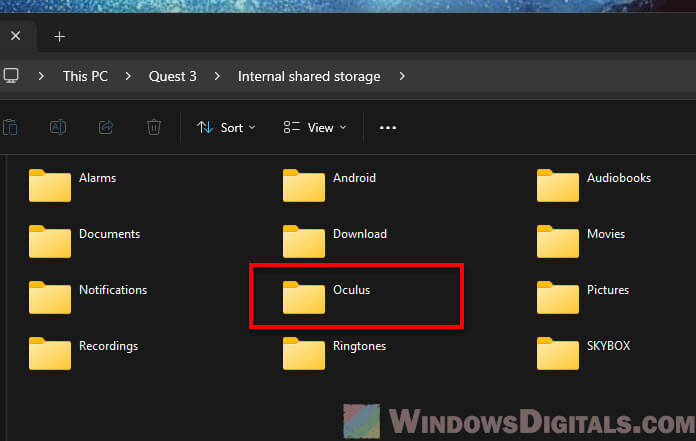
Task: Open the Sort dropdown
Action: (226, 128)
